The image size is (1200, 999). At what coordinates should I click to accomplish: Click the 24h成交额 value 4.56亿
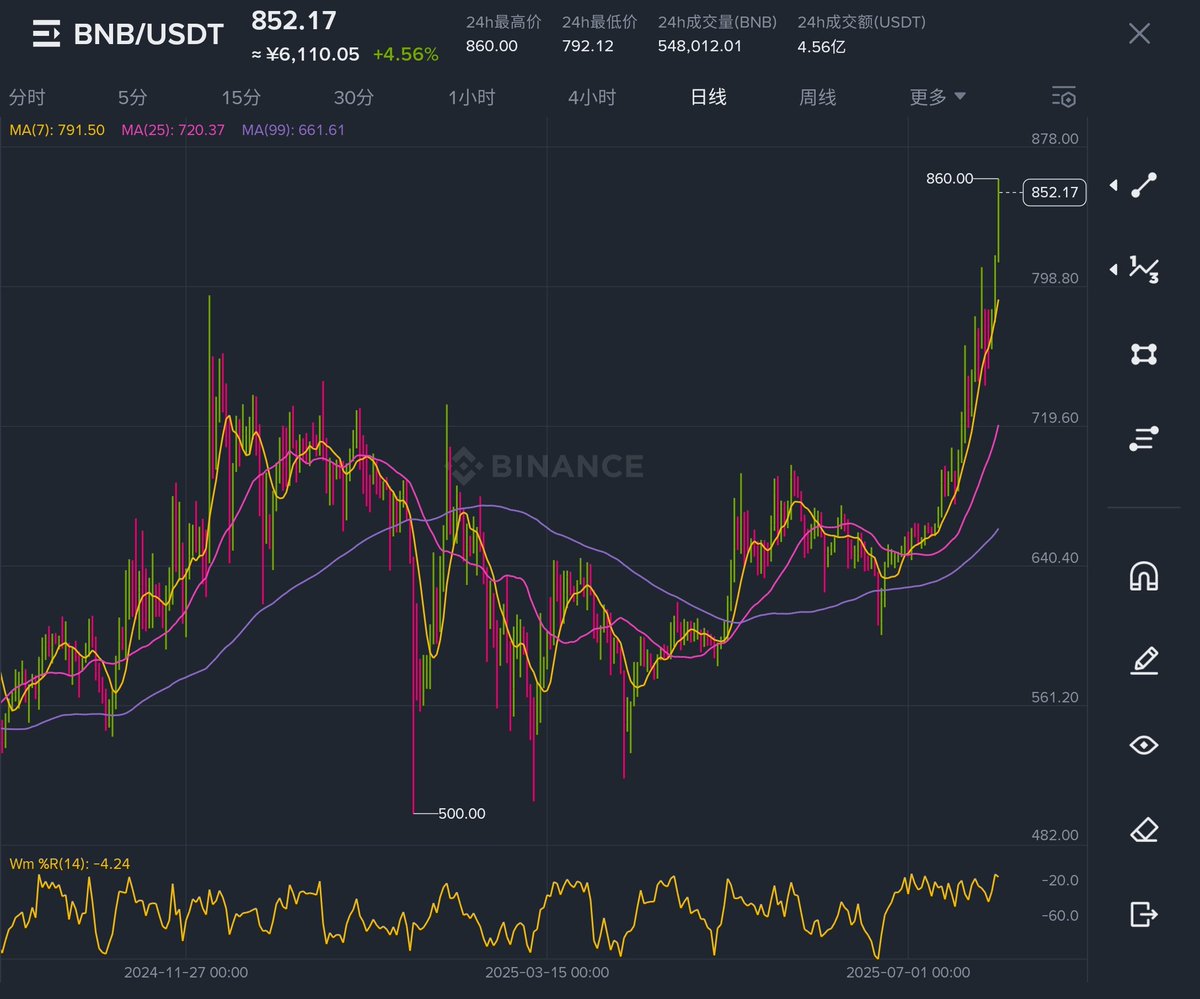point(821,46)
